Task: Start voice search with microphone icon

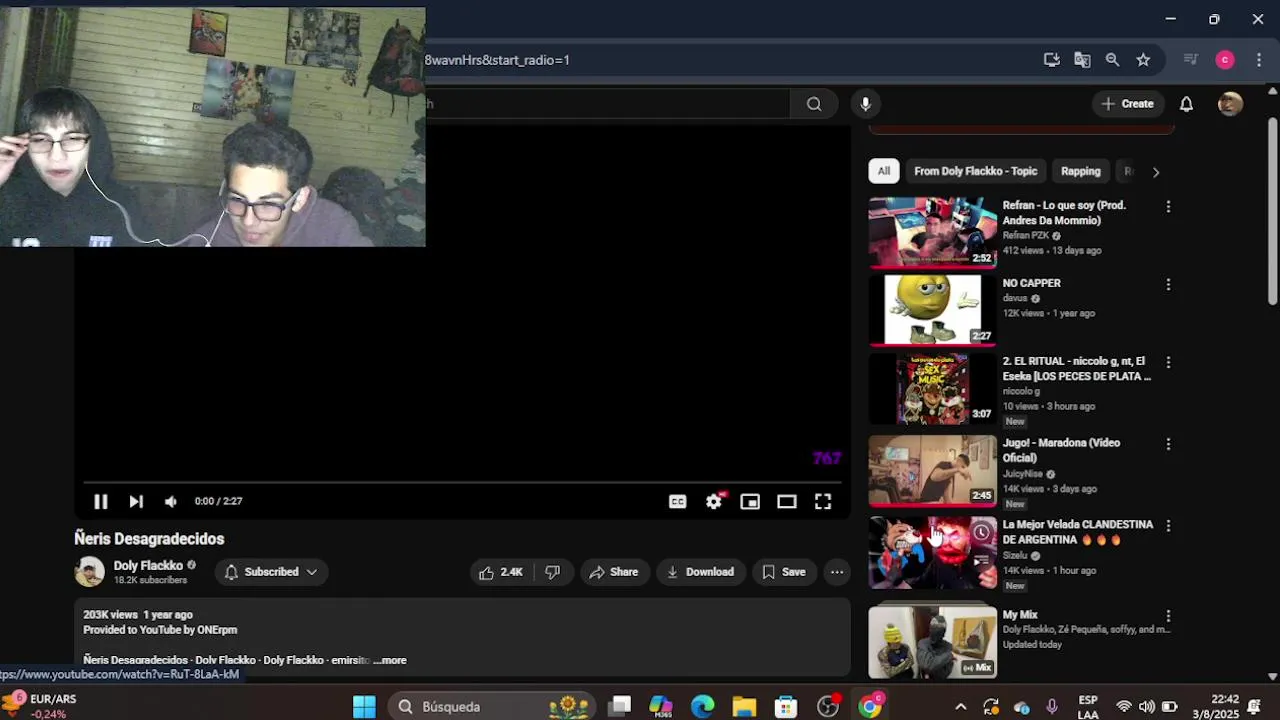Action: click(866, 104)
